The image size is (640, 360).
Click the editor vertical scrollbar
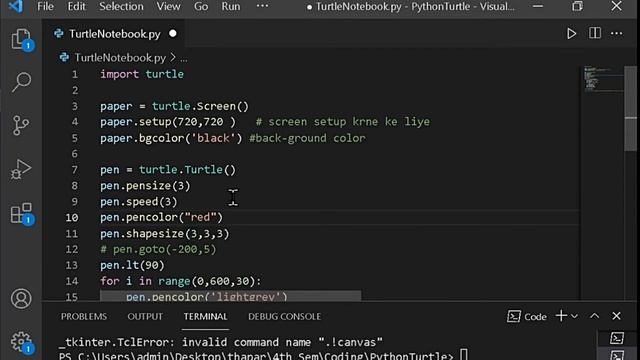[x=630, y=109]
